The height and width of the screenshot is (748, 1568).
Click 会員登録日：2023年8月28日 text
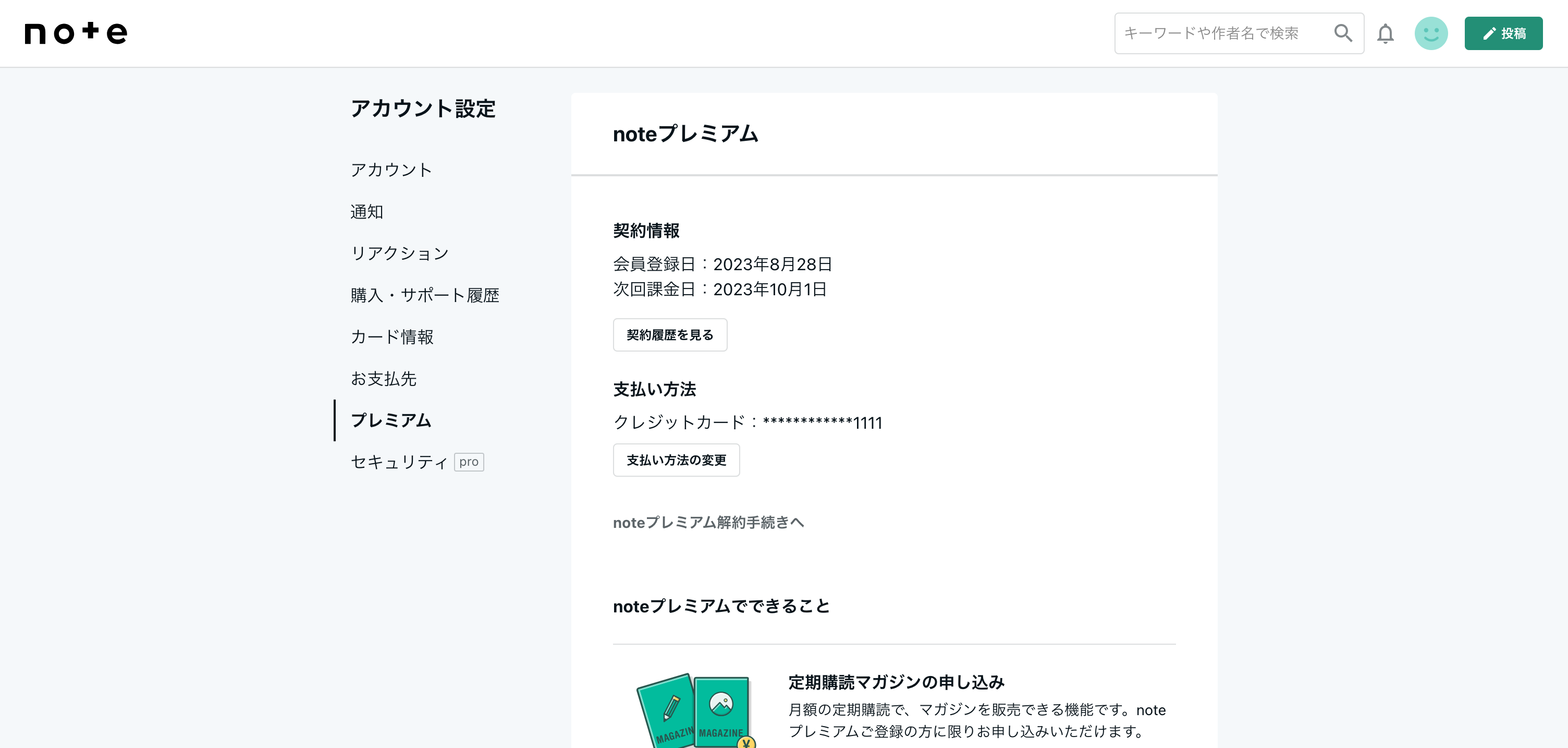point(722,264)
